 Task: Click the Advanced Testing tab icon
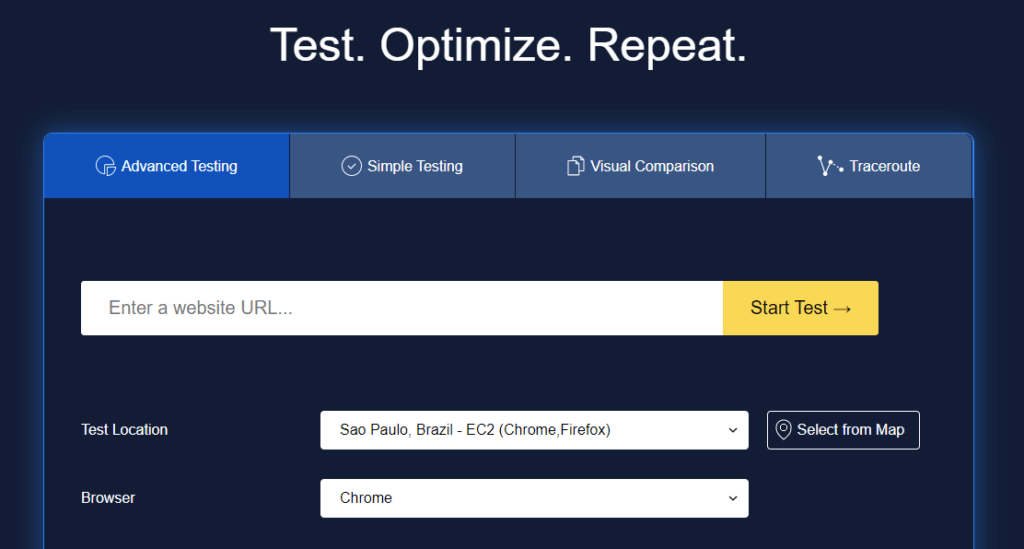point(105,166)
